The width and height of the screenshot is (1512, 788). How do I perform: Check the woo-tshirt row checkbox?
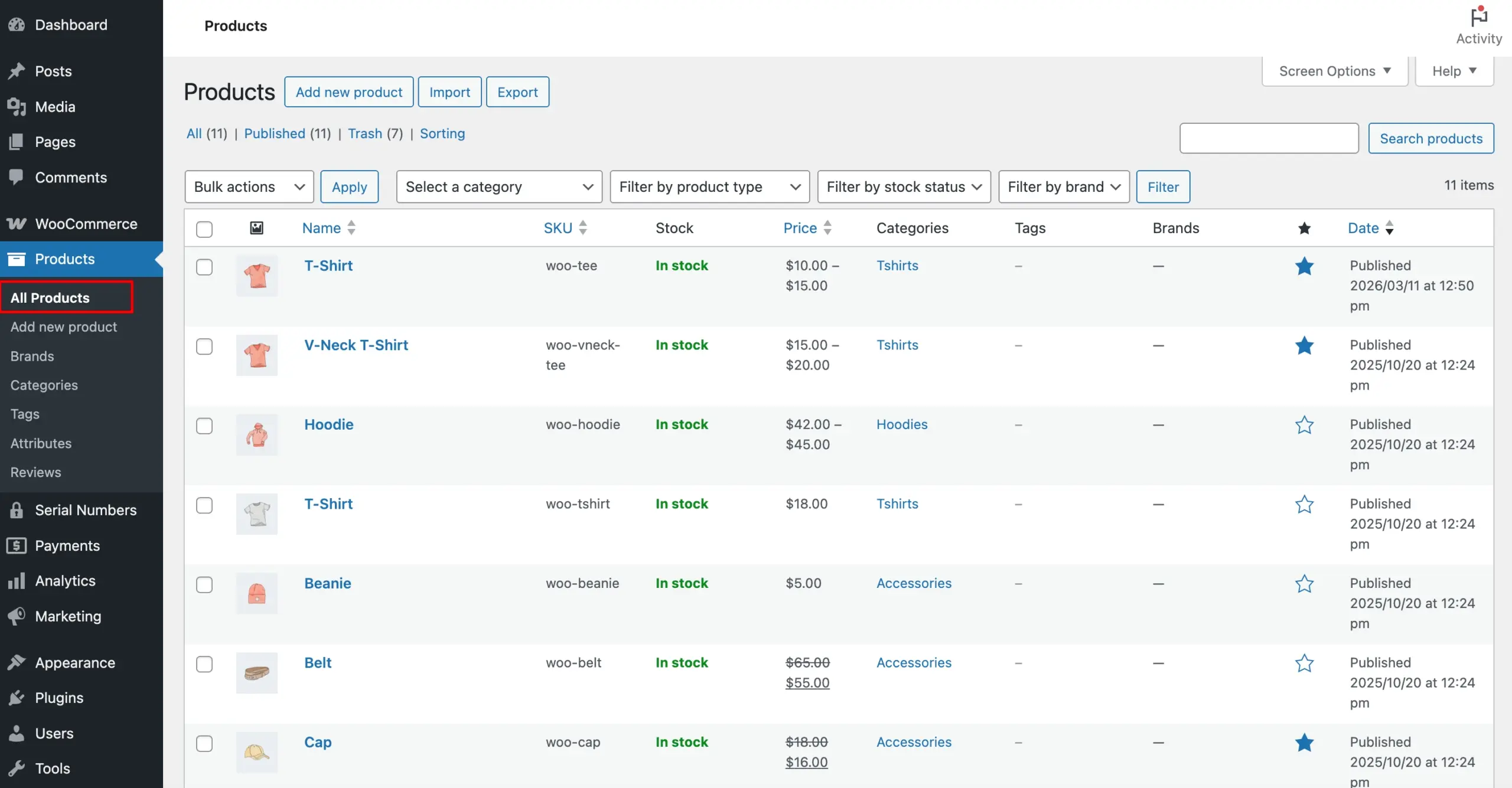(204, 505)
